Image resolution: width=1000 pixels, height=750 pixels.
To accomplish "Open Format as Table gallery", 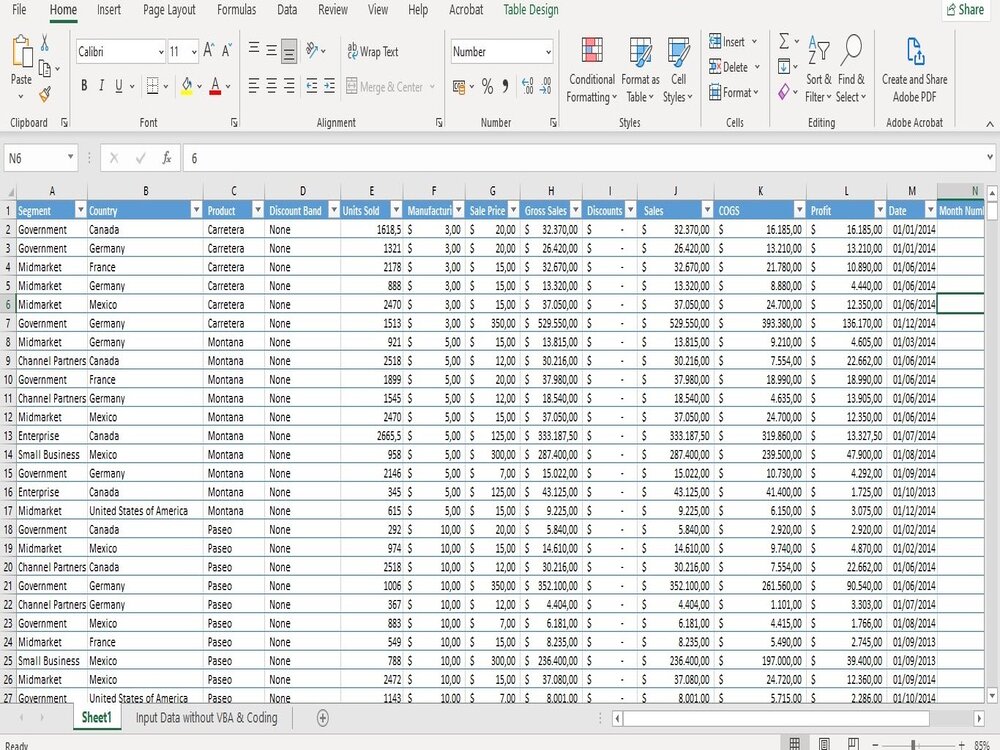I will point(640,69).
